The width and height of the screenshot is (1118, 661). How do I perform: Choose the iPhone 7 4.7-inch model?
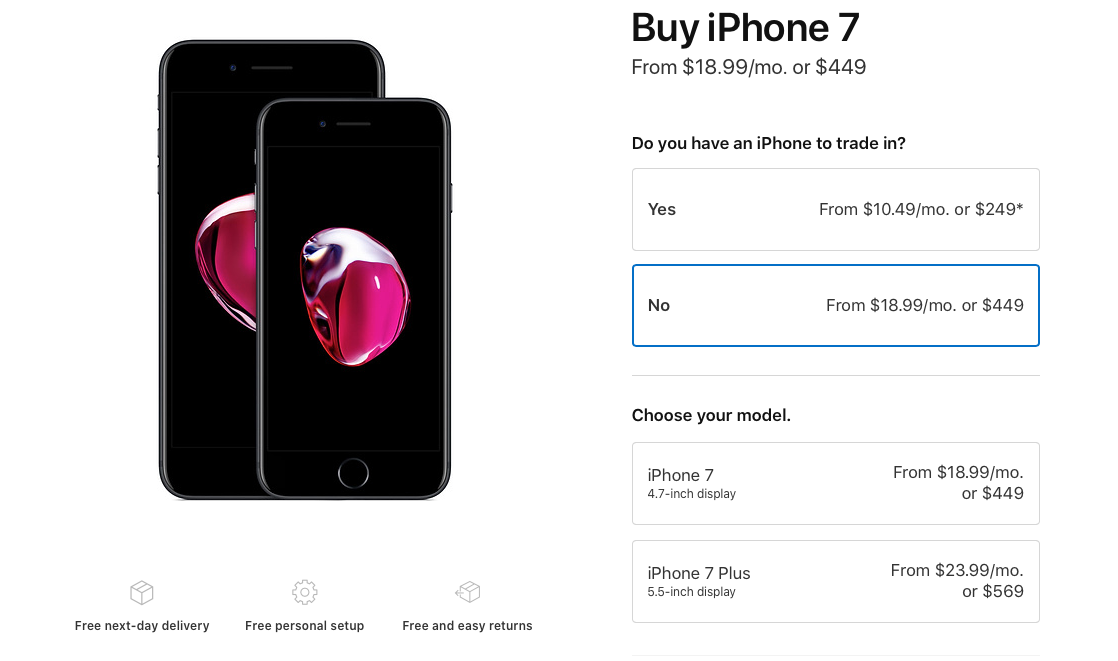pyautogui.click(x=835, y=483)
